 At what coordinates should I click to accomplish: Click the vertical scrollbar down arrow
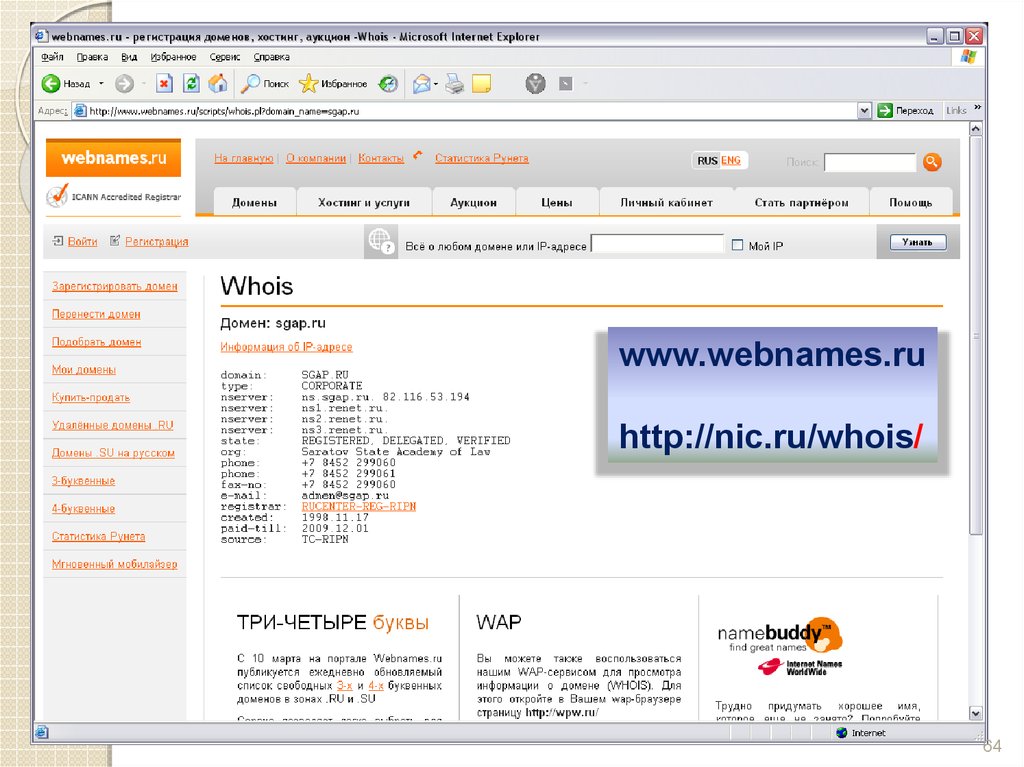point(977,713)
